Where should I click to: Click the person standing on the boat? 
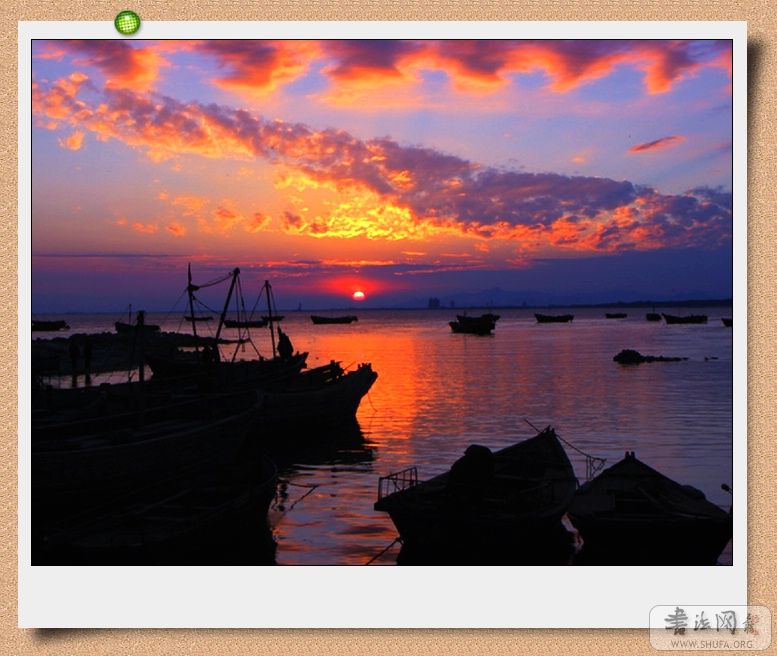[x=284, y=344]
